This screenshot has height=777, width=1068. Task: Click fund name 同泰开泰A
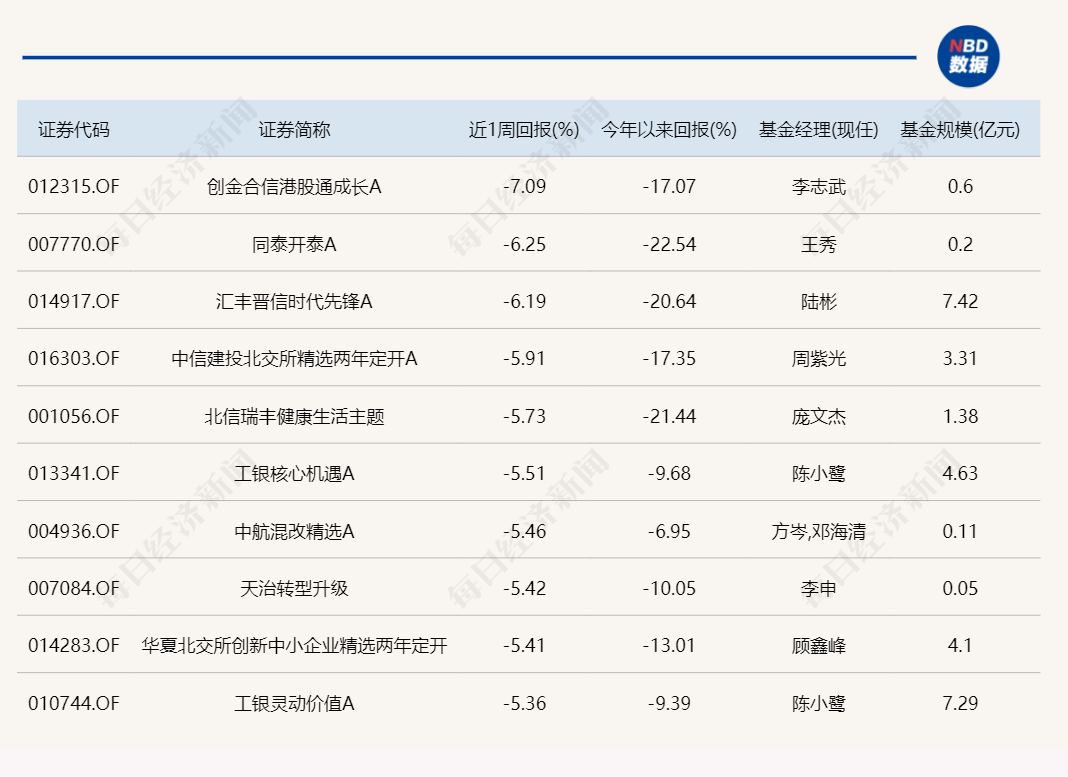pos(294,244)
